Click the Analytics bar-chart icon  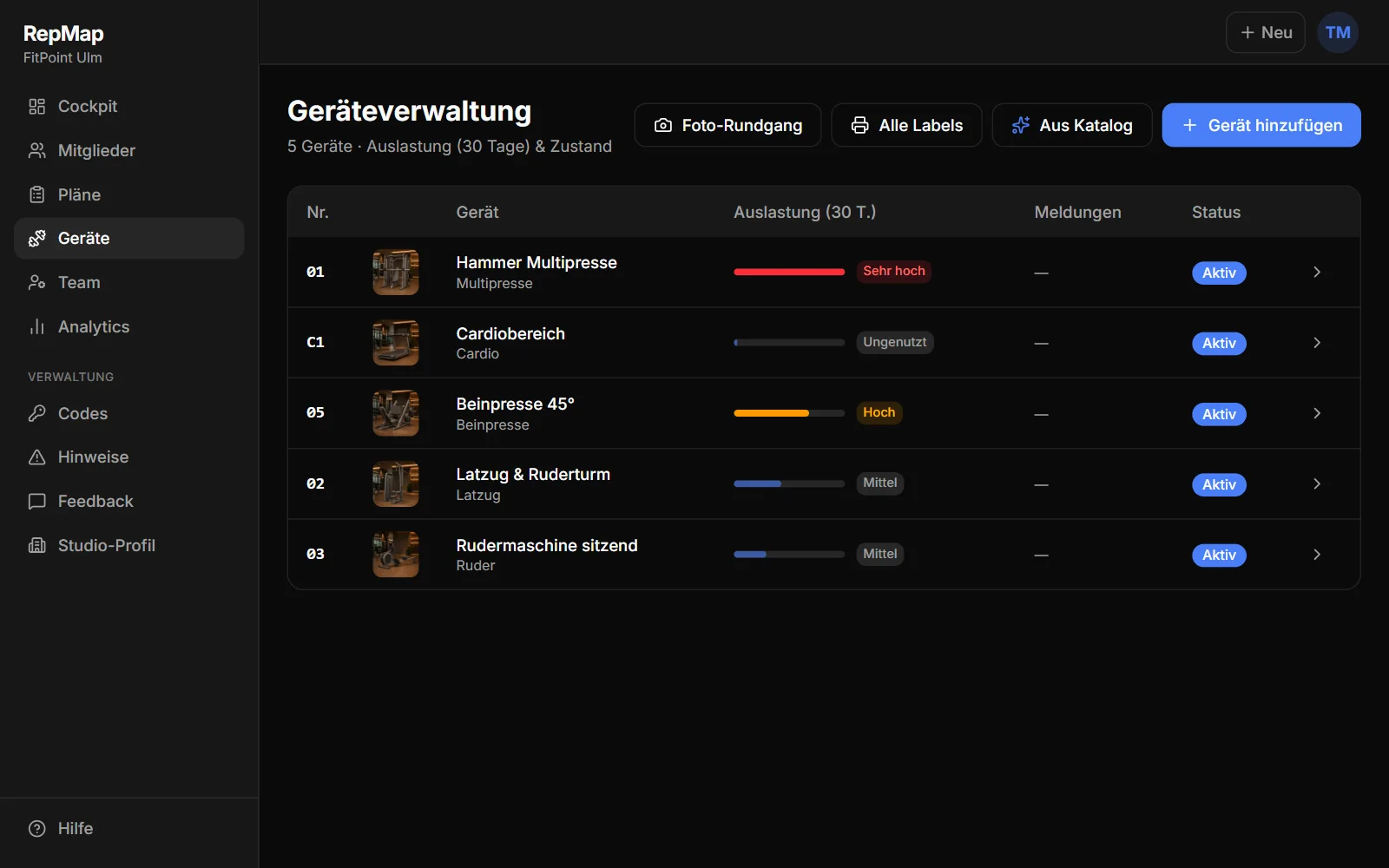pos(36,326)
